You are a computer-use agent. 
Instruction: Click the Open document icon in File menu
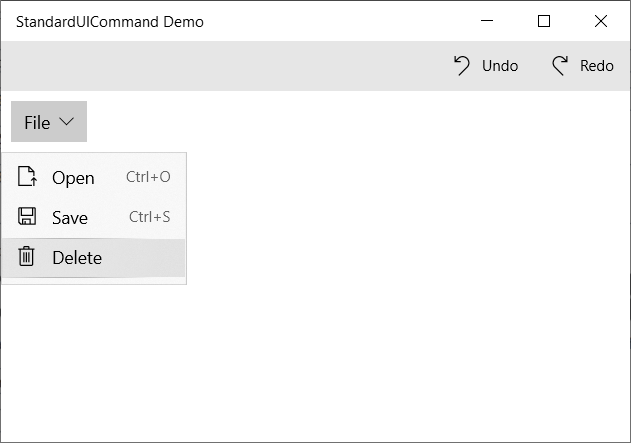tap(27, 177)
